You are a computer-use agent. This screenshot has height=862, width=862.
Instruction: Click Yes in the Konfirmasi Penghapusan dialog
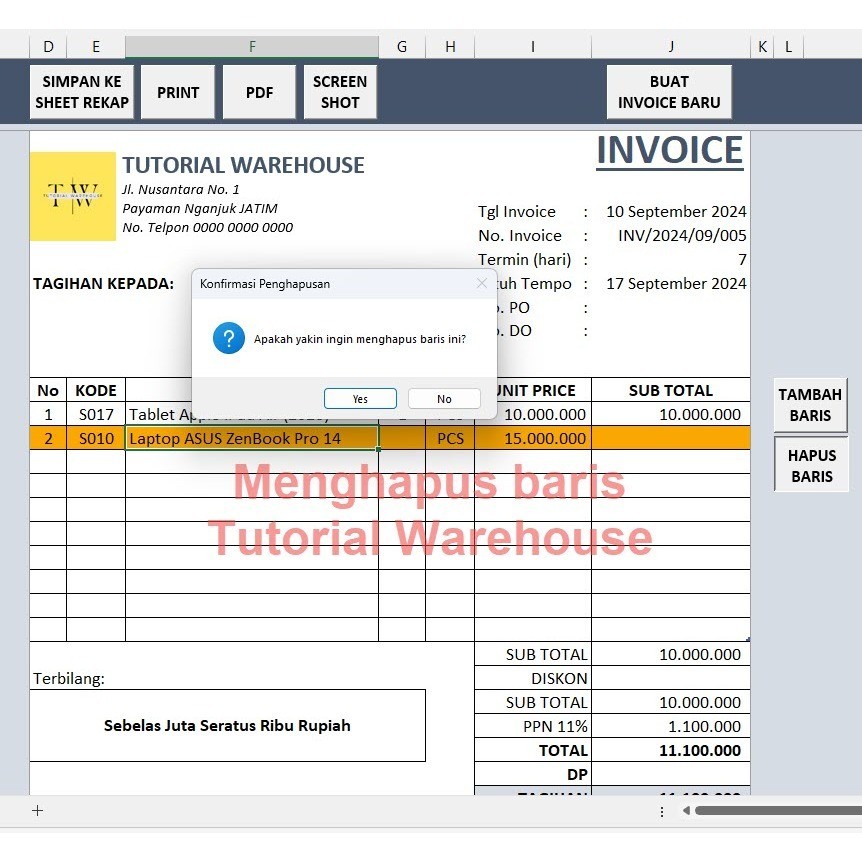point(360,399)
